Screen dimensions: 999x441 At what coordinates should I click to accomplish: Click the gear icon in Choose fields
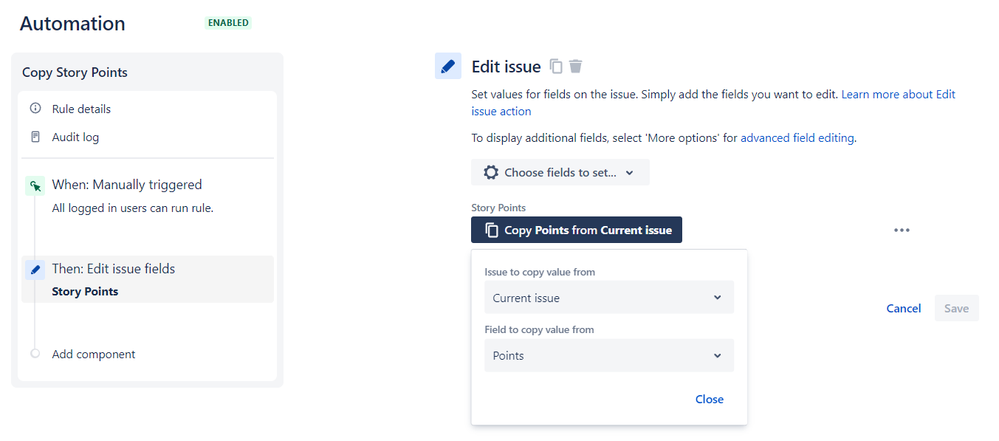[490, 172]
